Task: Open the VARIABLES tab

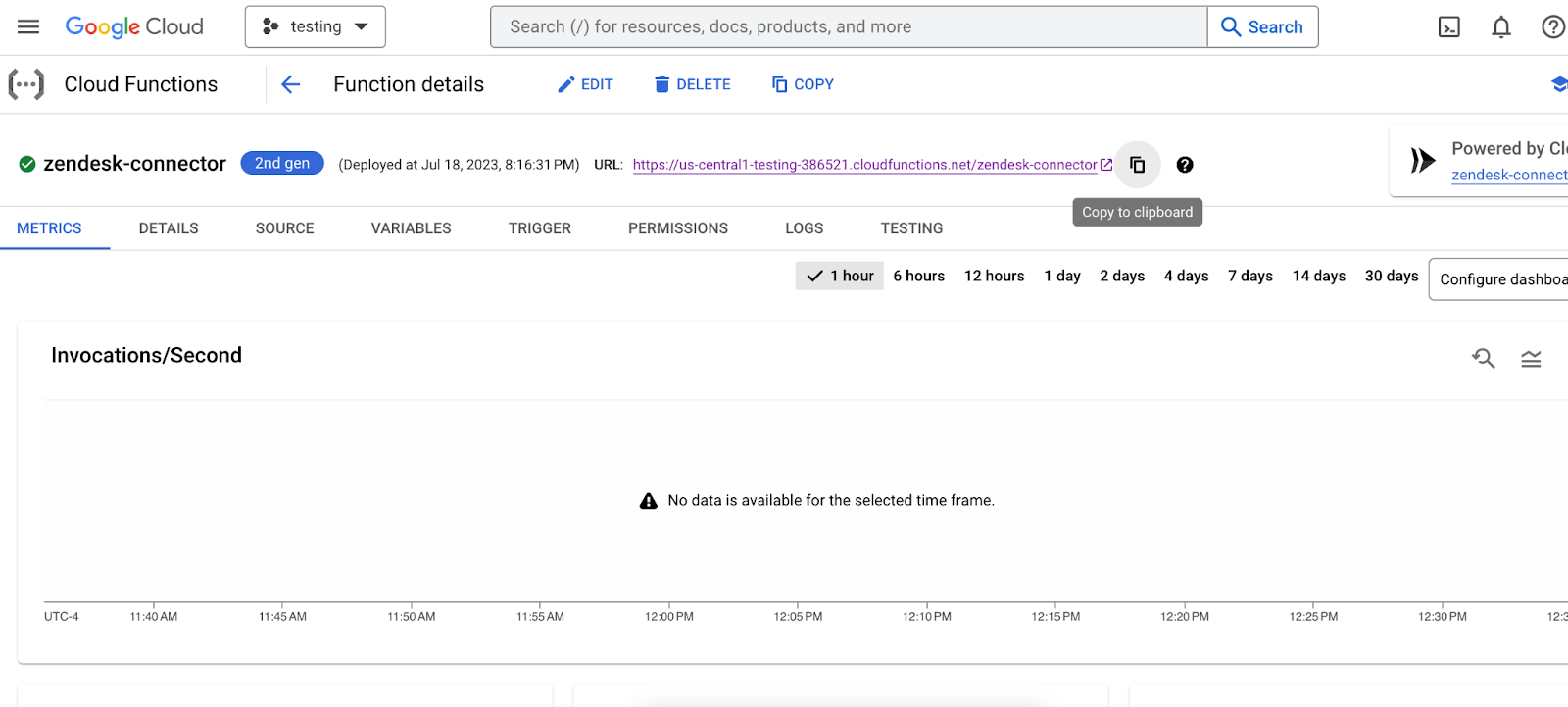Action: tap(412, 228)
